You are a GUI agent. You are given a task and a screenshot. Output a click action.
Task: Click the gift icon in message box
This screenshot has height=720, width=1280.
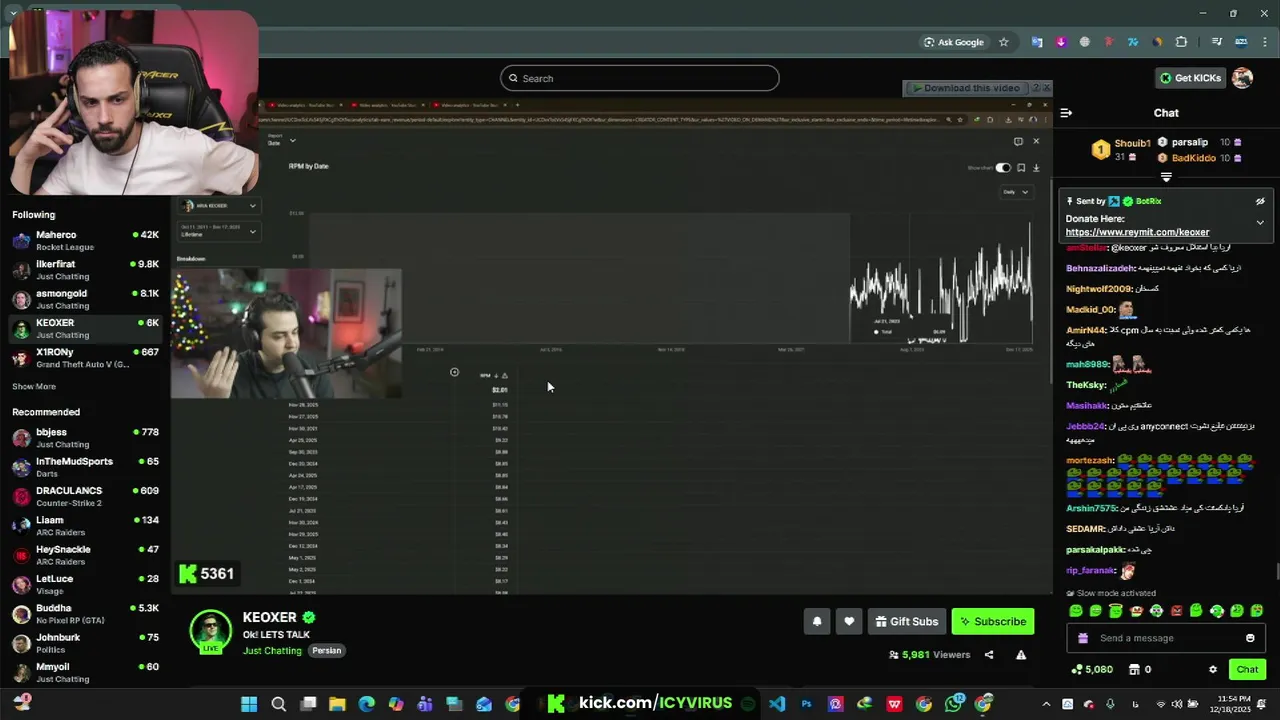(x=1083, y=638)
